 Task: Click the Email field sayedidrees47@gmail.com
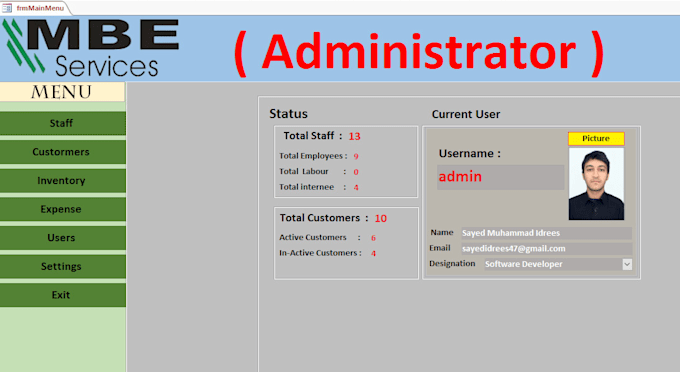click(546, 248)
